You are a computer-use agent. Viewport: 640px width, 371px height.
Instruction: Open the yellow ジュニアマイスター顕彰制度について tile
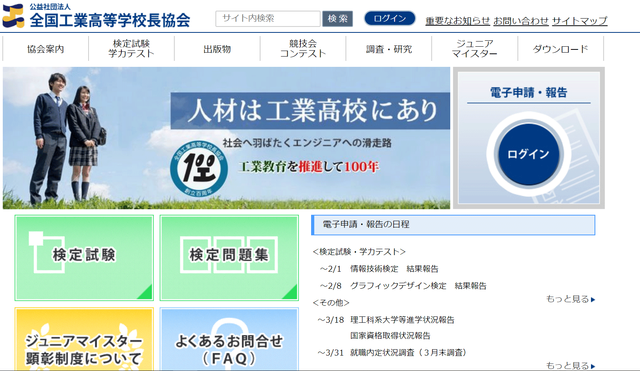tap(84, 339)
